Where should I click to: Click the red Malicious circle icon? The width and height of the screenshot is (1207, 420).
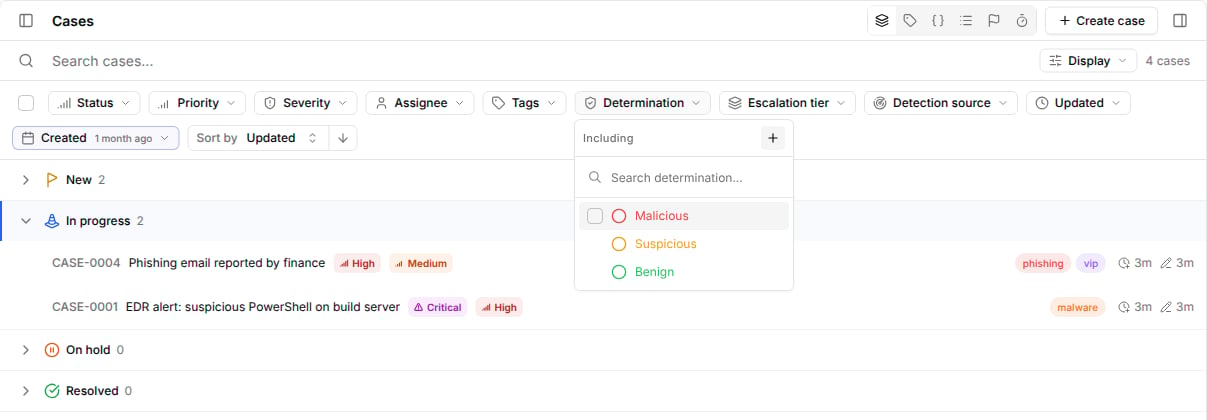(x=618, y=216)
